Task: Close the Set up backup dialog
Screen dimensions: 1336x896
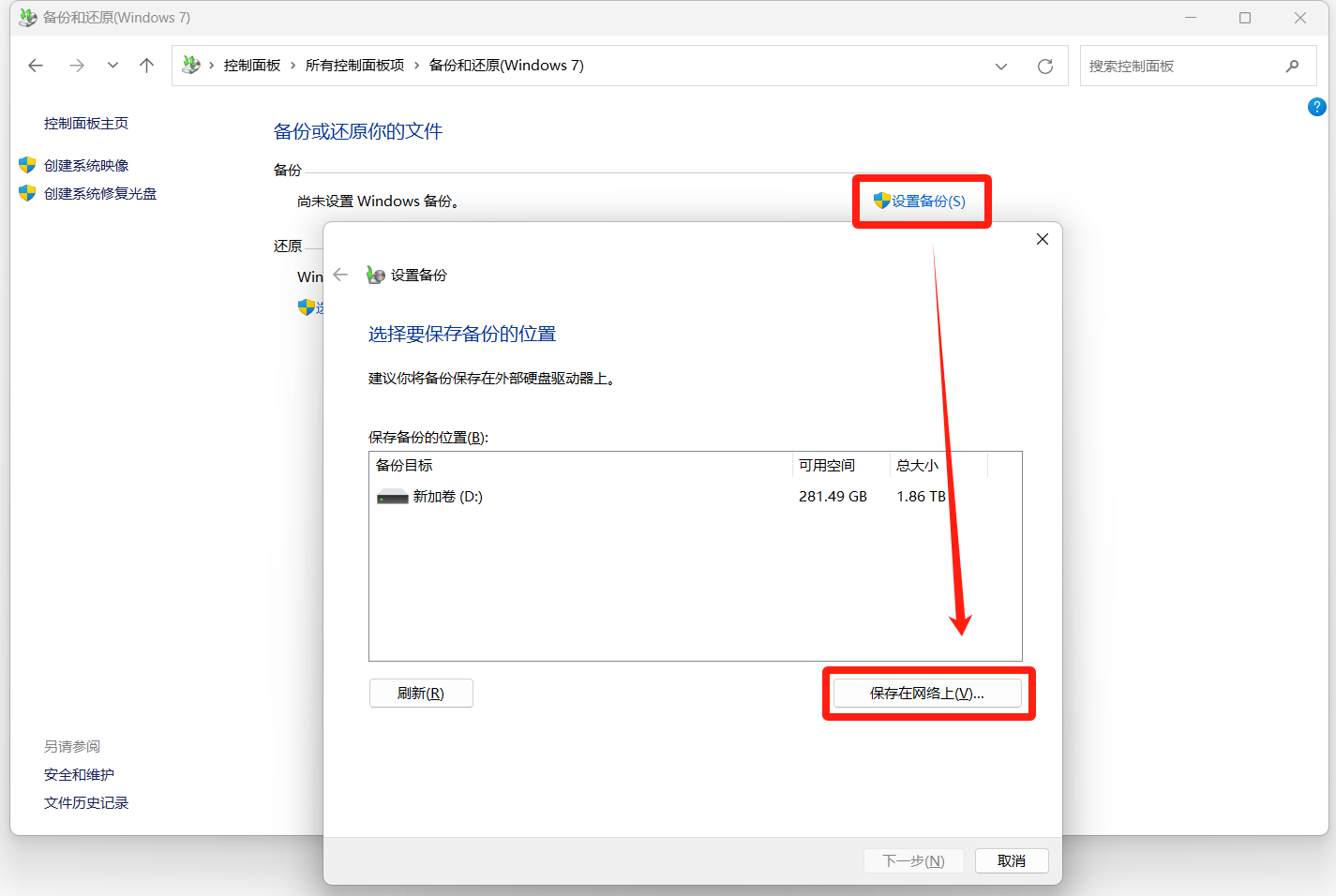Action: tap(1042, 239)
